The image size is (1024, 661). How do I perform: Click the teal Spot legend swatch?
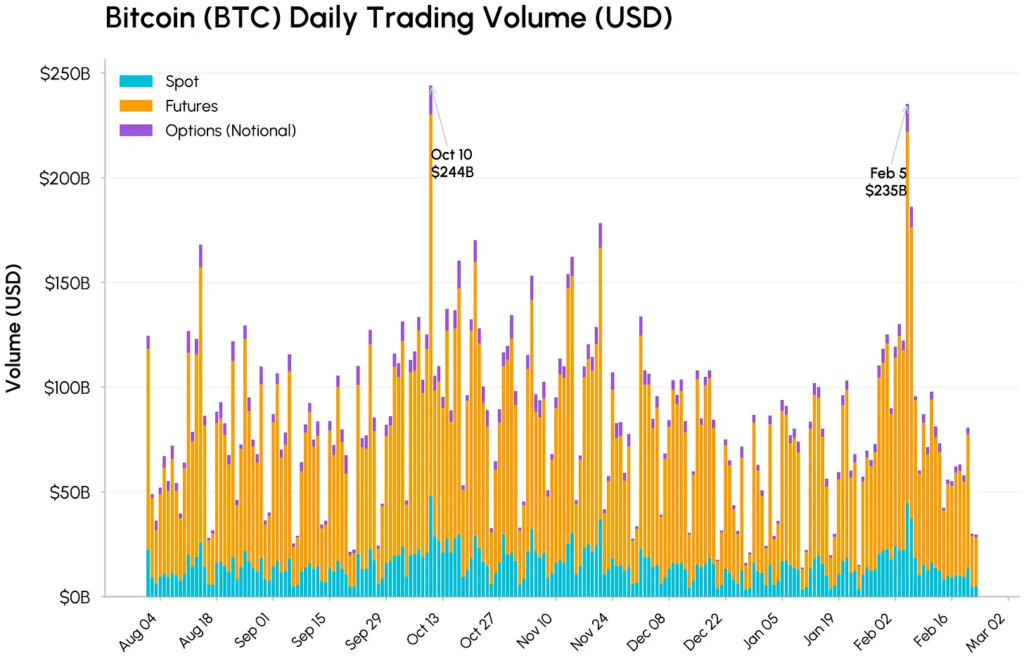[x=135, y=81]
